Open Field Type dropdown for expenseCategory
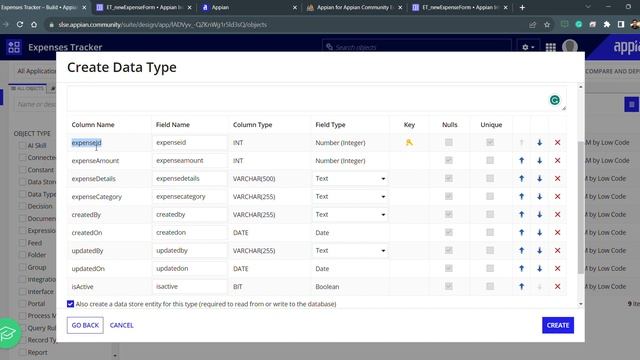The height and width of the screenshot is (360, 640). pyautogui.click(x=350, y=197)
